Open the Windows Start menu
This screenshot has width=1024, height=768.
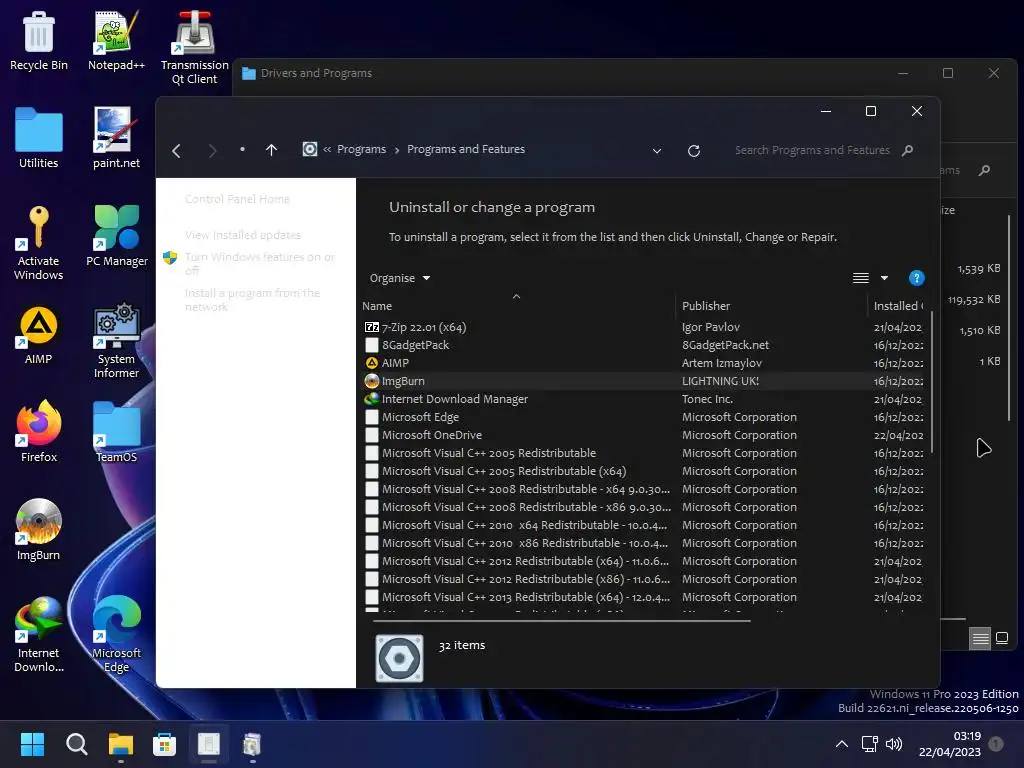(x=32, y=744)
